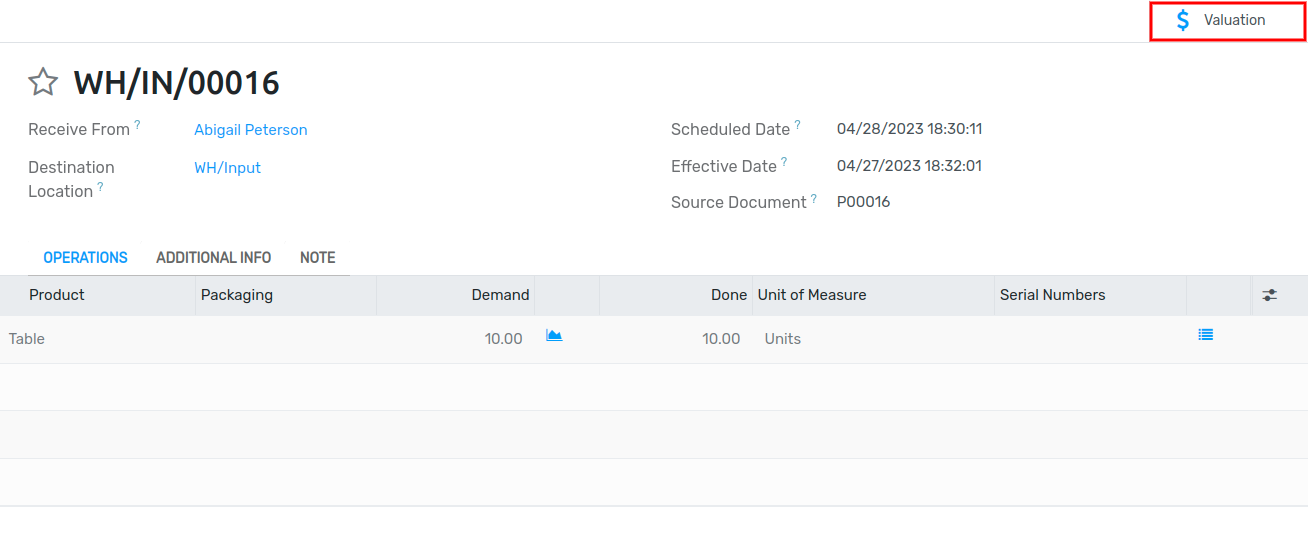Open the optional columns settings icon
The height and width of the screenshot is (550, 1308).
[1270, 295]
